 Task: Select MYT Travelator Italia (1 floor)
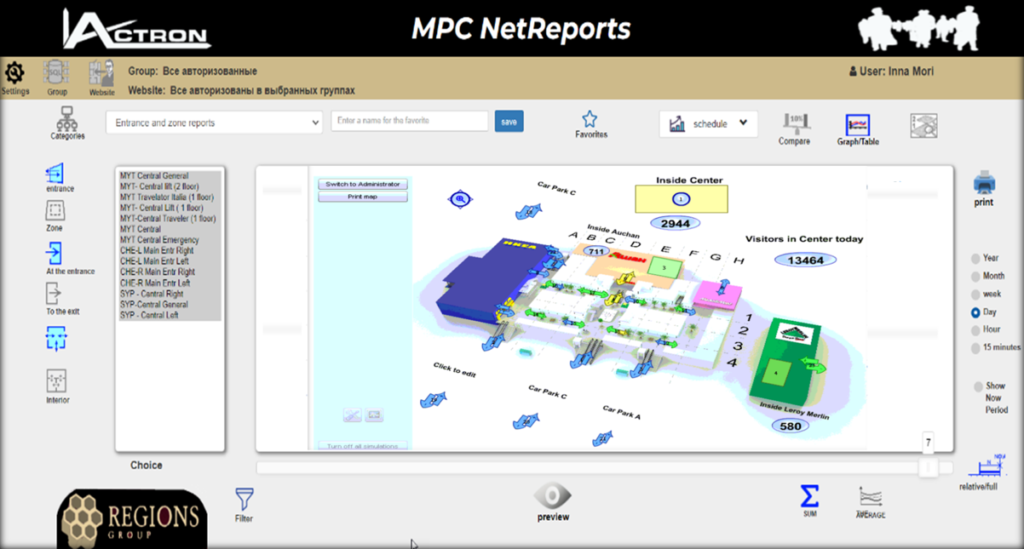coord(169,197)
